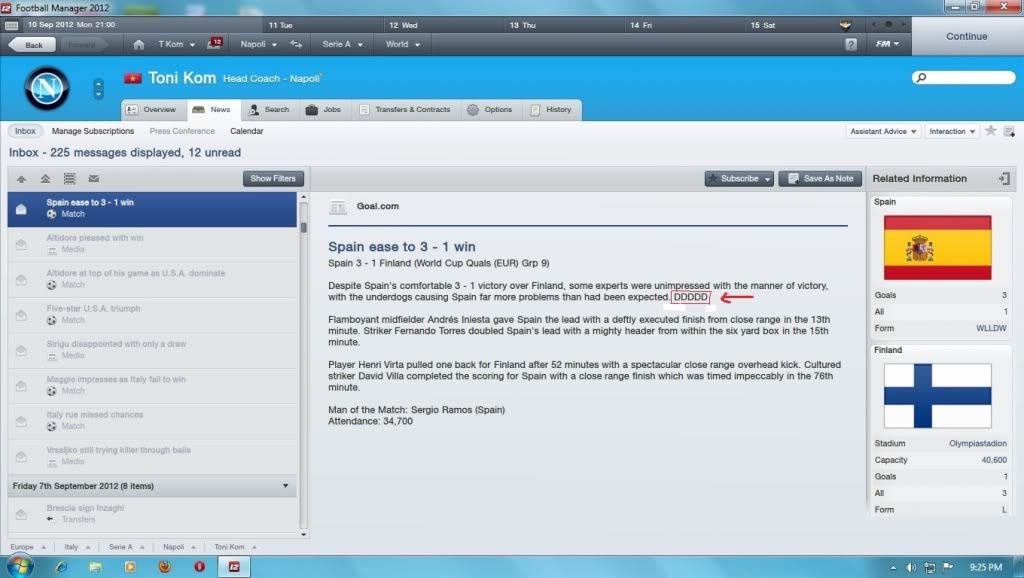Click the envelope icon in inbox toolbar
Viewport: 1024px width, 578px height.
93,178
